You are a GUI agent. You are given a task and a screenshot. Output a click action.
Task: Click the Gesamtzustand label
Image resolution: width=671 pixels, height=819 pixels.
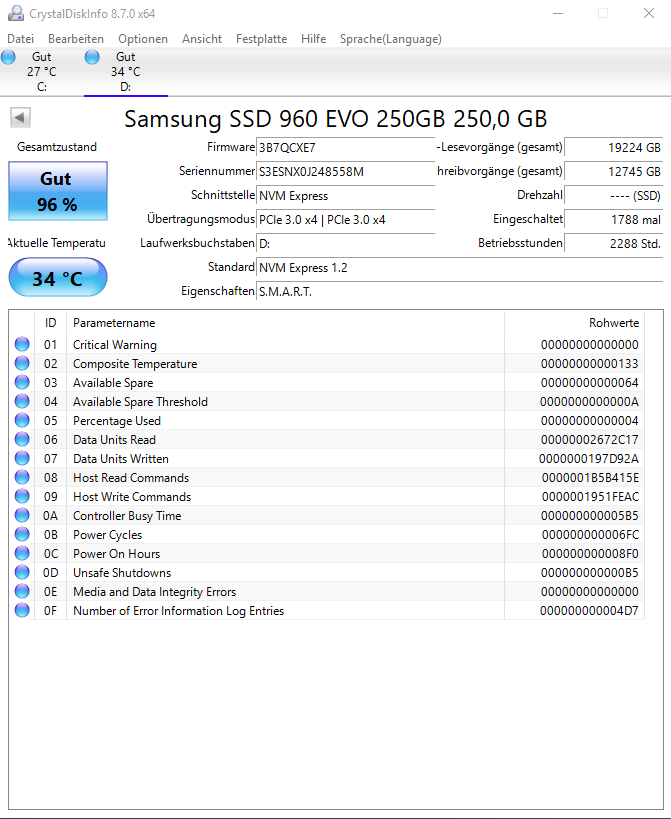point(57,147)
